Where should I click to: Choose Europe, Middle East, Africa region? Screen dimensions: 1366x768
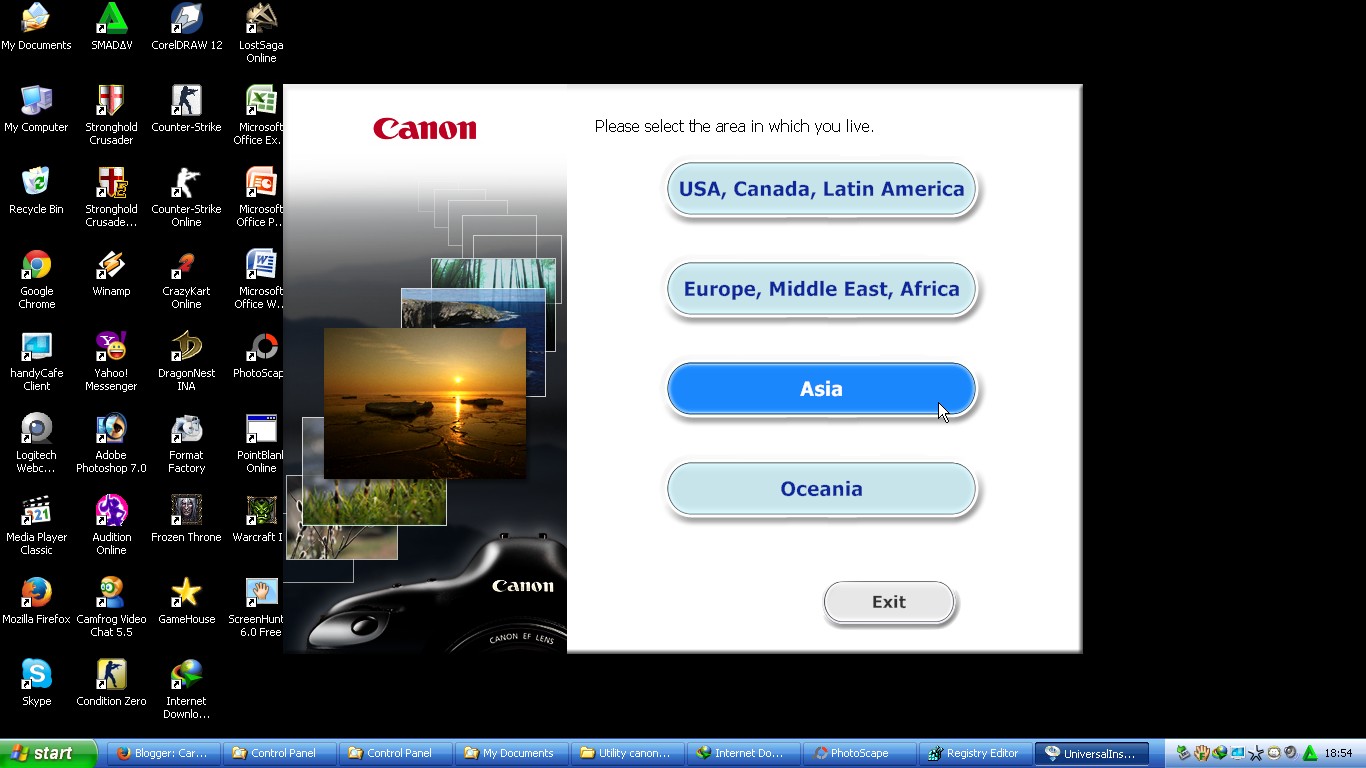point(821,289)
